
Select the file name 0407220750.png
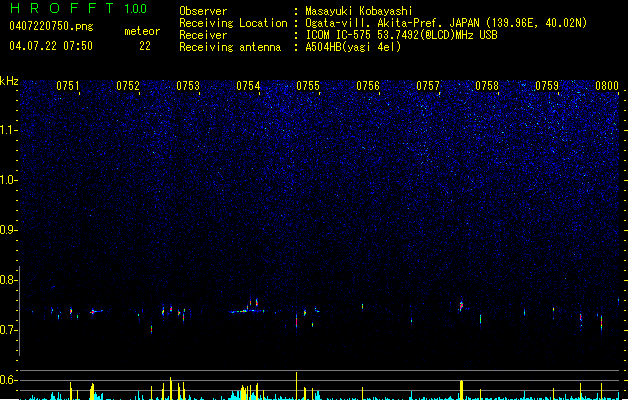coord(51,26)
